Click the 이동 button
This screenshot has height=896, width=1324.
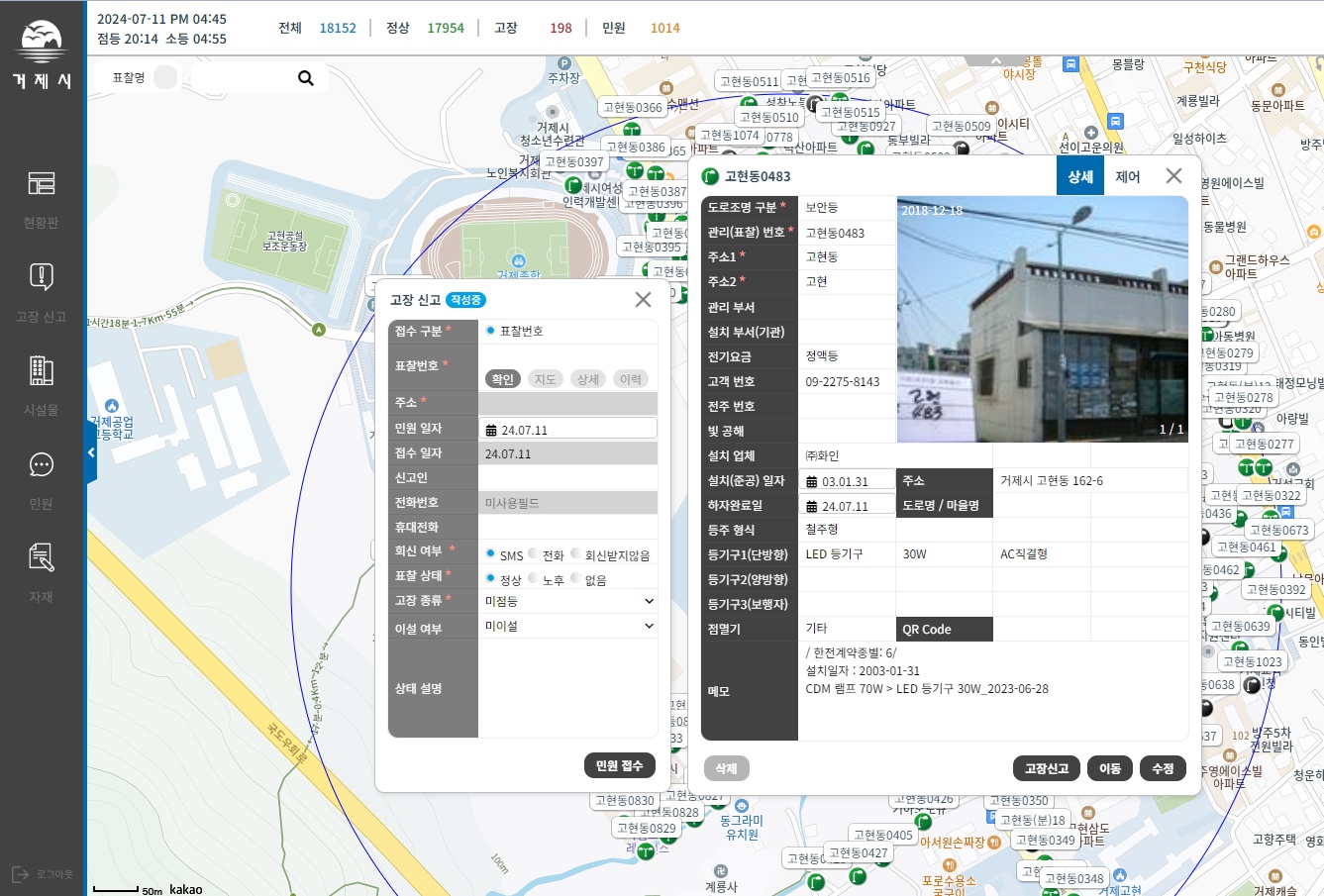click(x=1110, y=768)
